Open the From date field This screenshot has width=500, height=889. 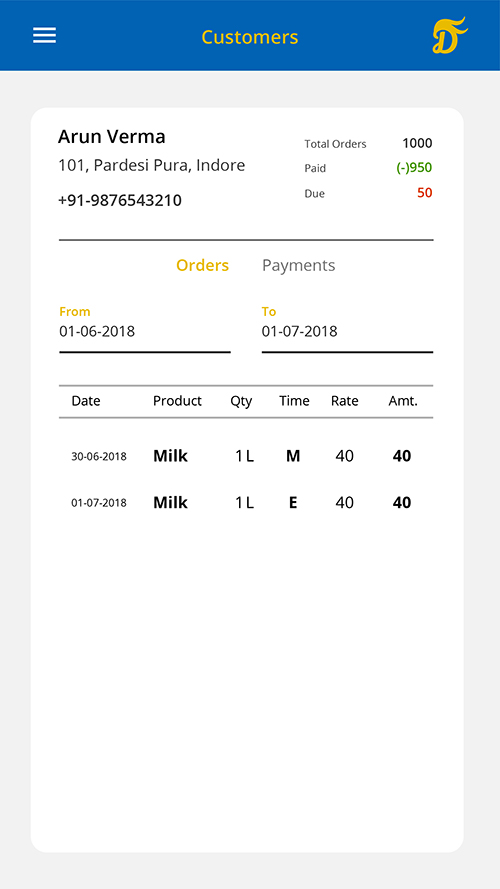click(x=145, y=330)
